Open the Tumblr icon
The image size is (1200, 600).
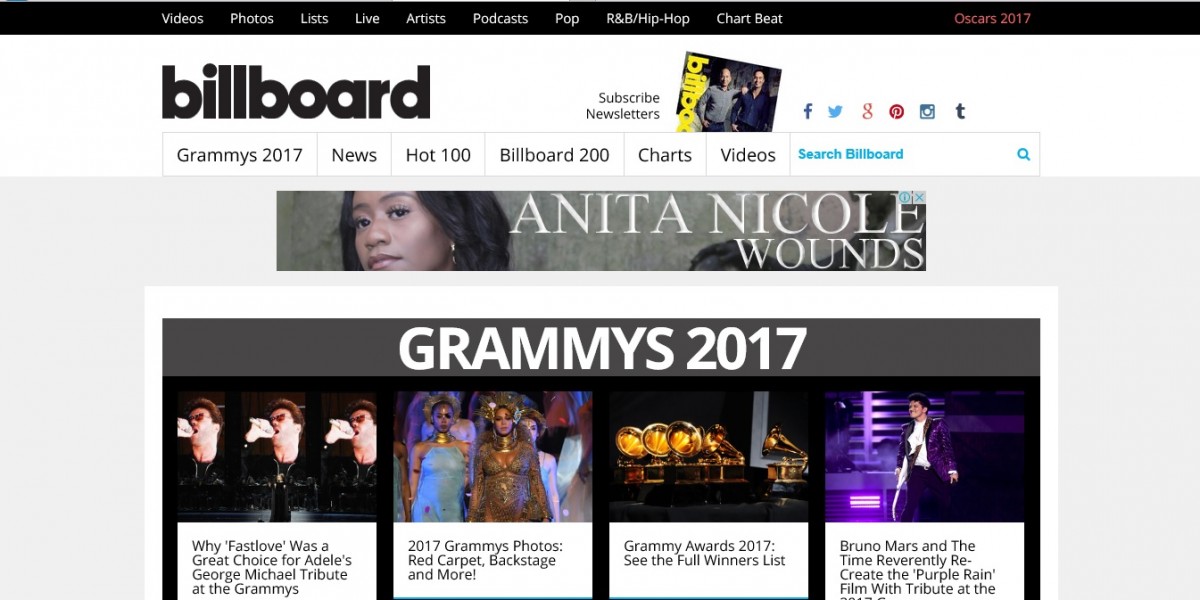click(x=960, y=111)
